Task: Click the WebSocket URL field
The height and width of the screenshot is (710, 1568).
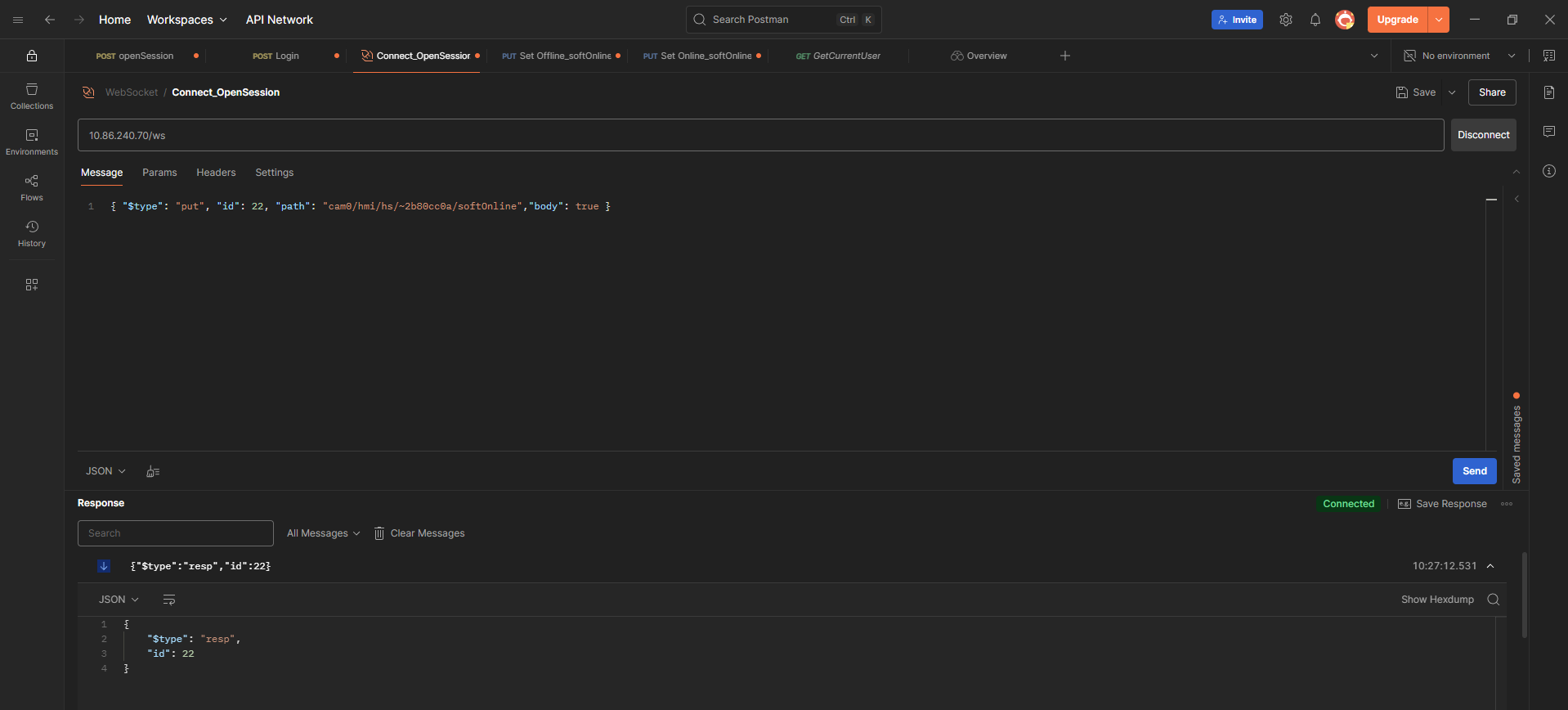Action: 760,135
